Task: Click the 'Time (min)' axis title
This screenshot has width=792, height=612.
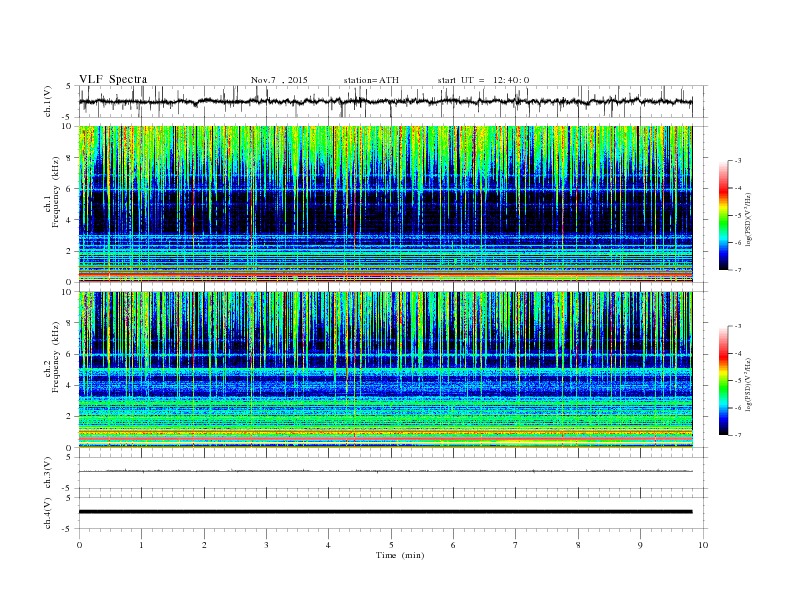Action: pos(400,555)
